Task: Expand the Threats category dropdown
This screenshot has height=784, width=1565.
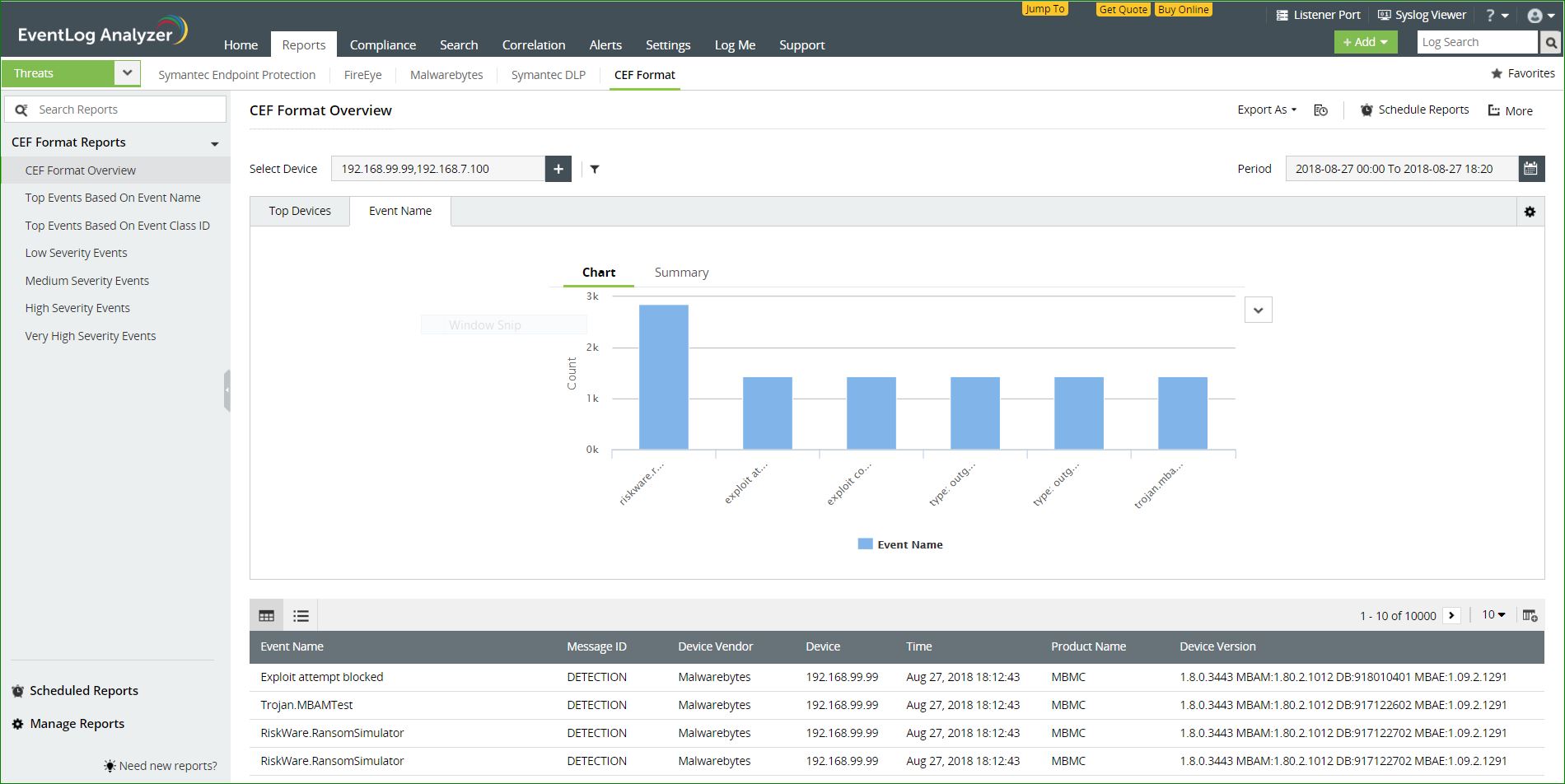Action: pyautogui.click(x=127, y=72)
